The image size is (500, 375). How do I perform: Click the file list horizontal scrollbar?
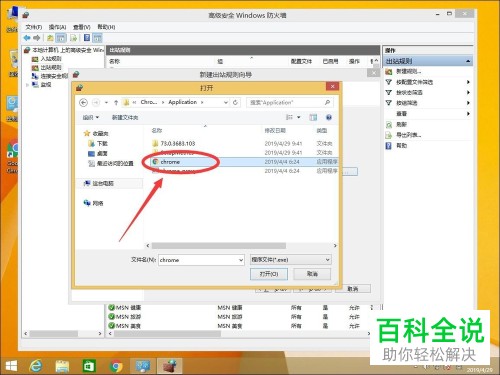tap(219, 246)
